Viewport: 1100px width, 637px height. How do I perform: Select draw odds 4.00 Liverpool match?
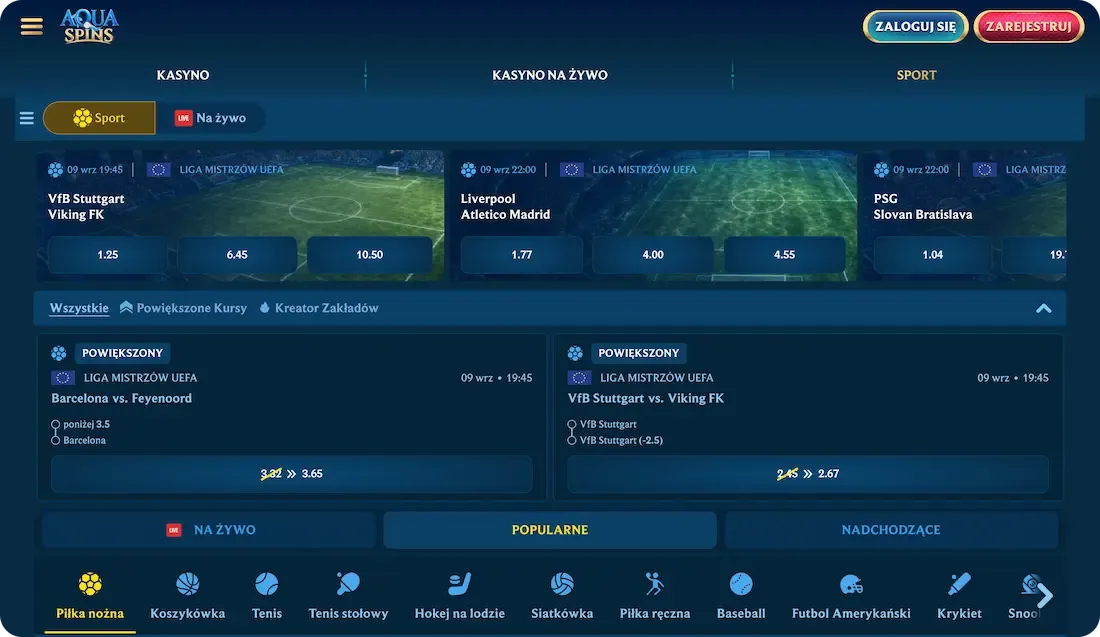[653, 255]
